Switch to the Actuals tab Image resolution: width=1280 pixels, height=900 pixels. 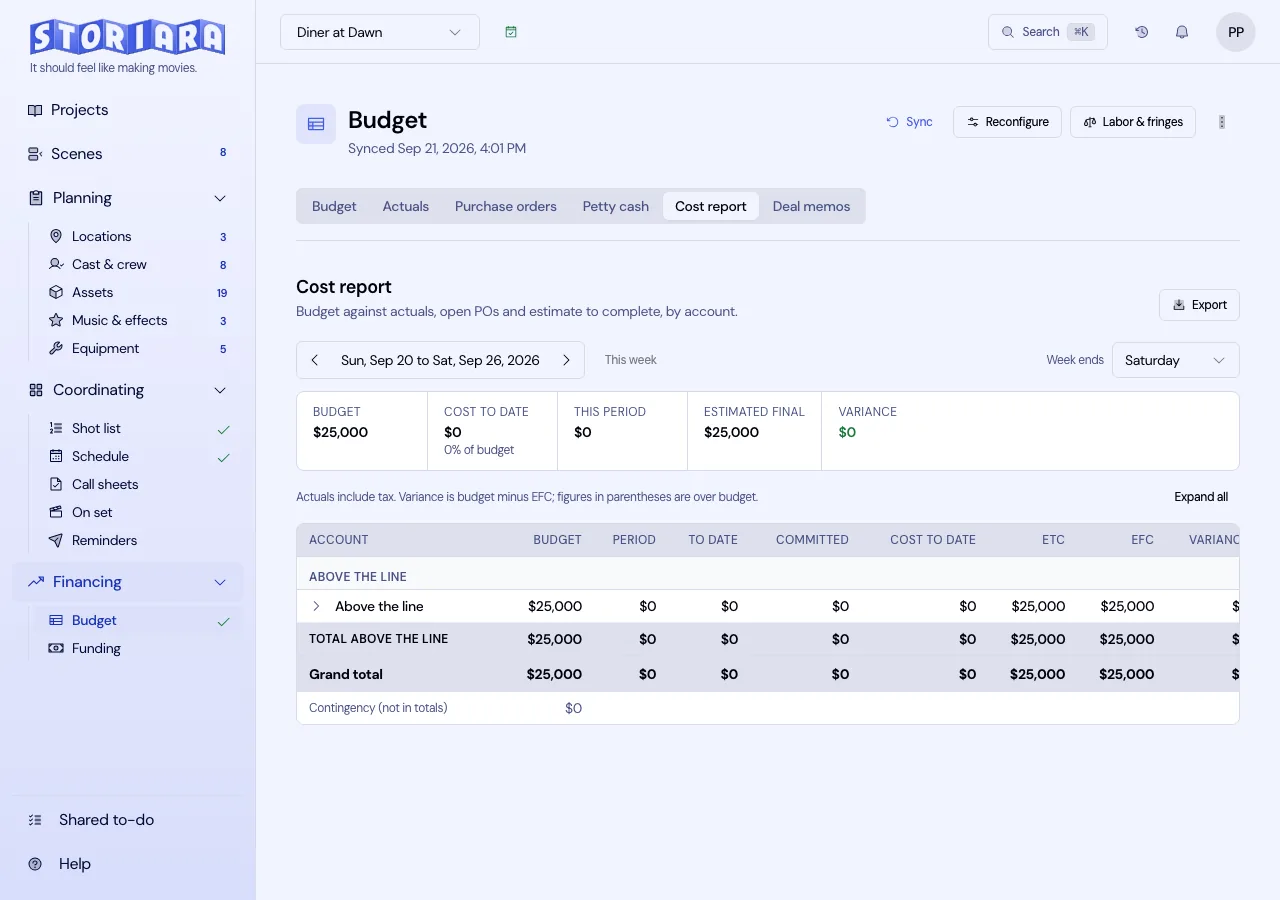pos(406,206)
